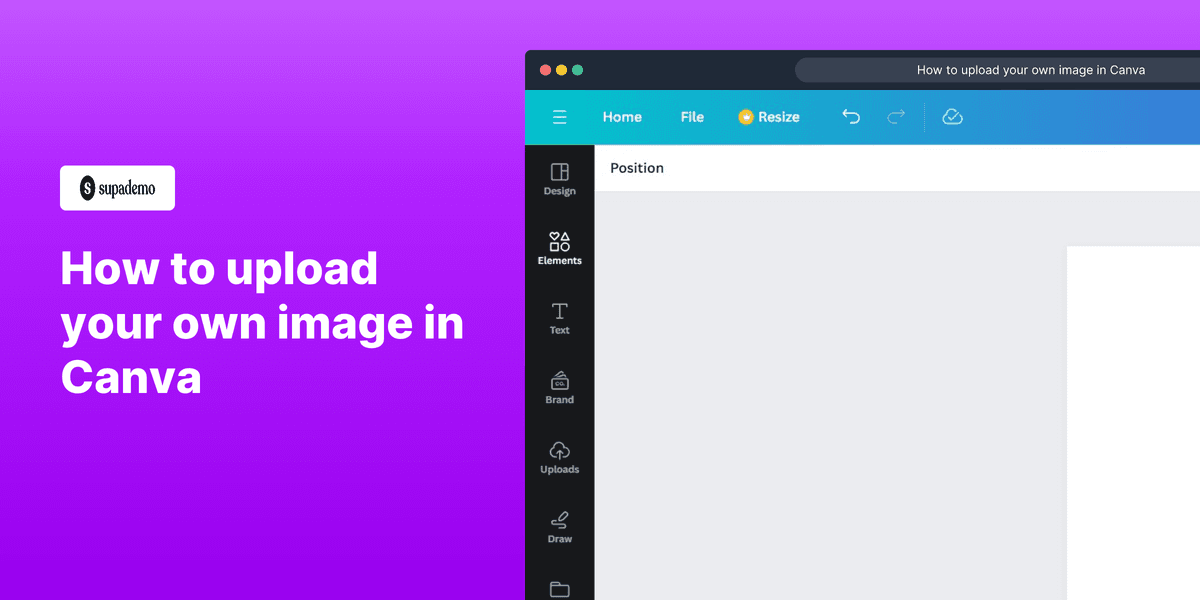Open Uploads from the sidebar
The width and height of the screenshot is (1200, 600).
pos(559,456)
